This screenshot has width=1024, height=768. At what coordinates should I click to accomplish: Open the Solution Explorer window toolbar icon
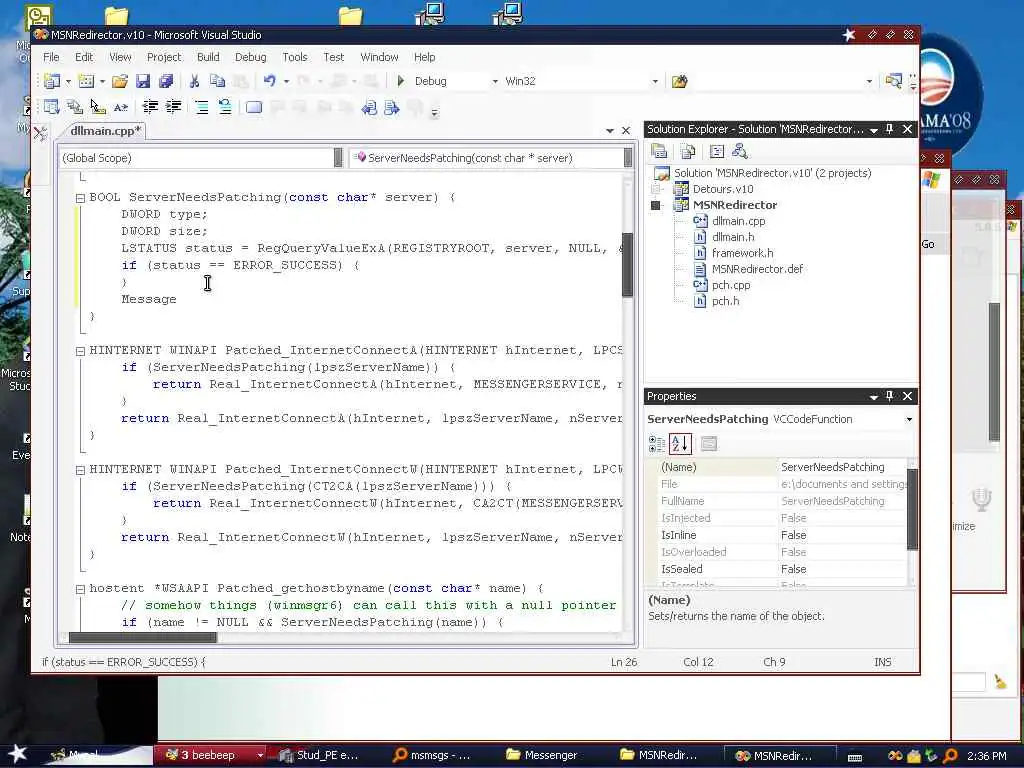pyautogui.click(x=893, y=81)
